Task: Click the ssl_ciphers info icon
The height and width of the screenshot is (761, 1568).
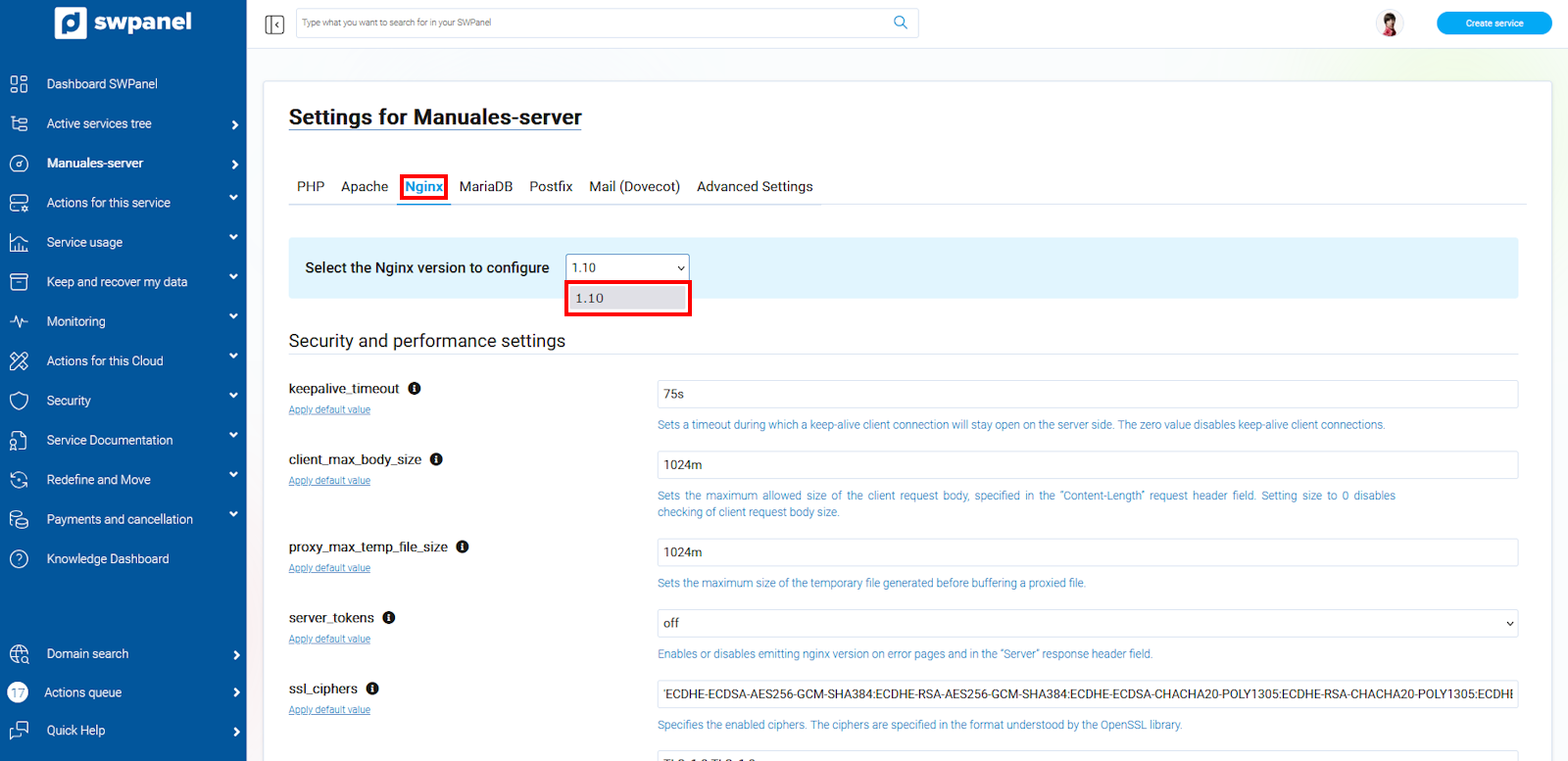Action: (372, 689)
